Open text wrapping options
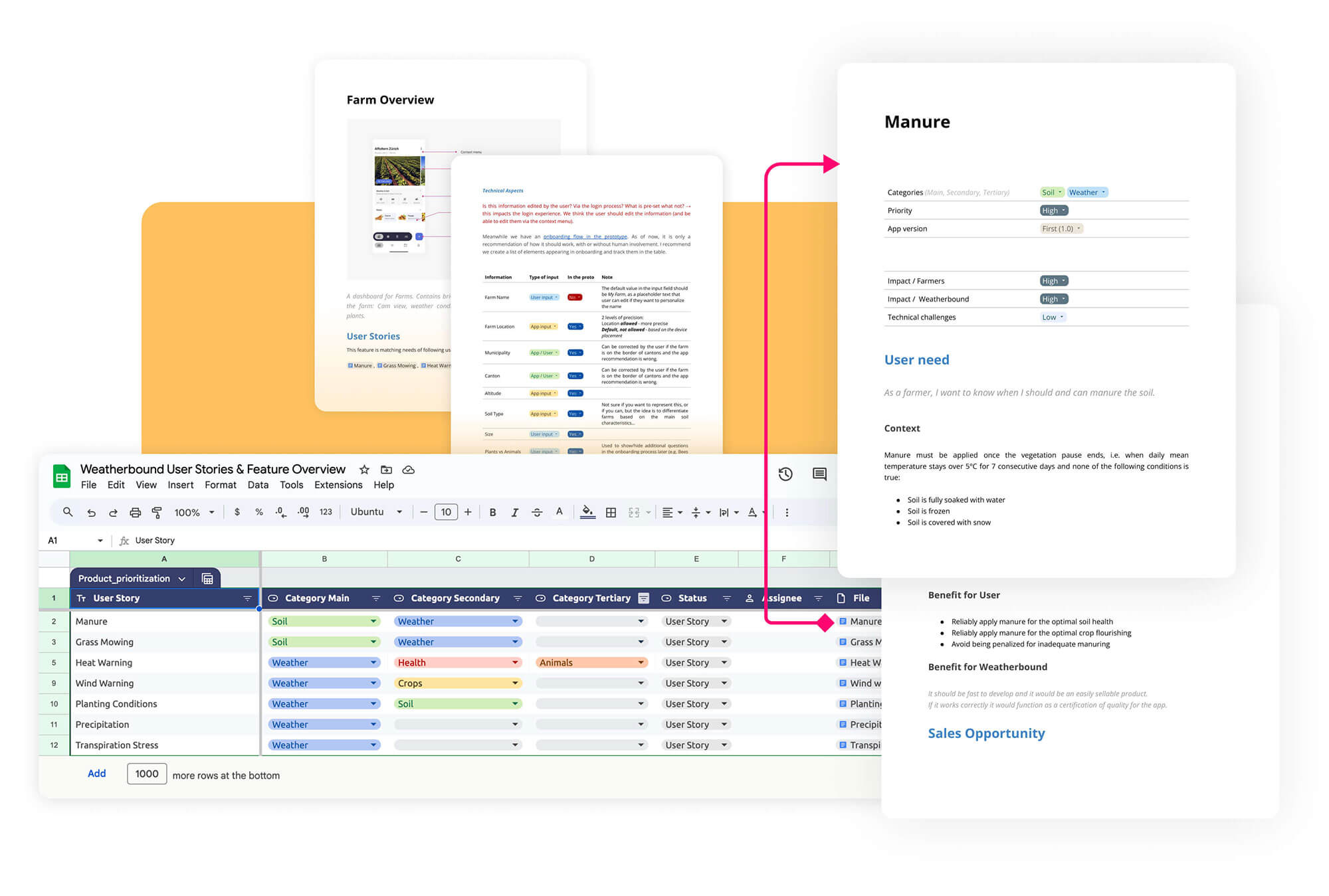1329x896 pixels. tap(729, 512)
